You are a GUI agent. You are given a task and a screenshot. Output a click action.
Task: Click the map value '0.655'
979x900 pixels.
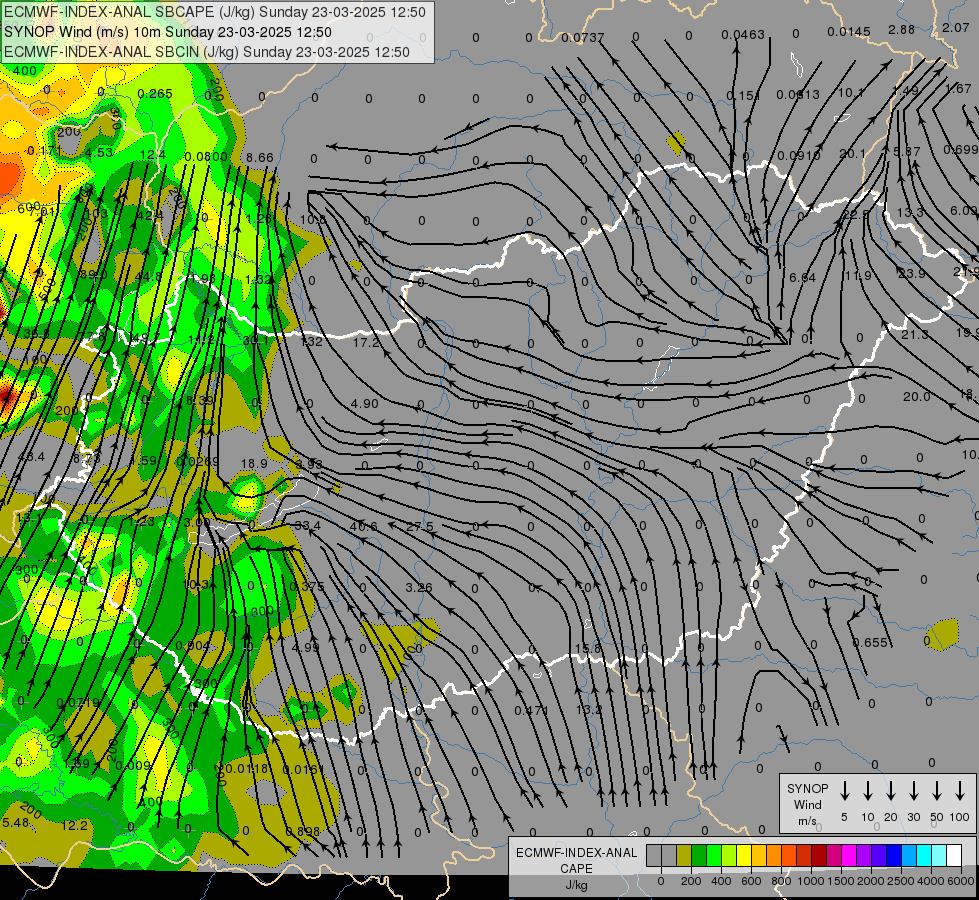[x=870, y=643]
